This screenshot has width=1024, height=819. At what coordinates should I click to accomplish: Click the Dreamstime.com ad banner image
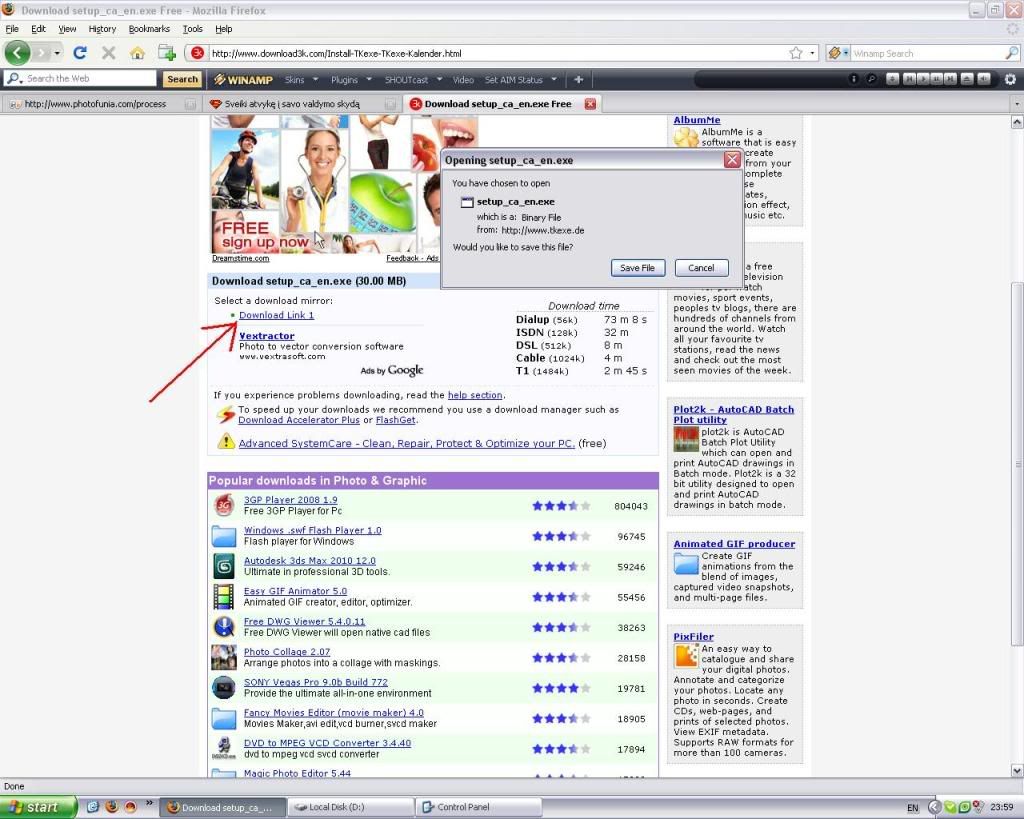tap(325, 184)
